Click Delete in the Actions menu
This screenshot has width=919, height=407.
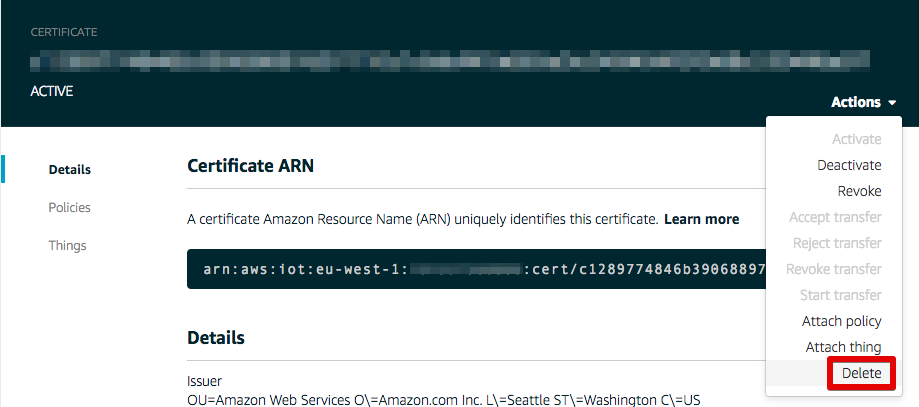(x=861, y=373)
